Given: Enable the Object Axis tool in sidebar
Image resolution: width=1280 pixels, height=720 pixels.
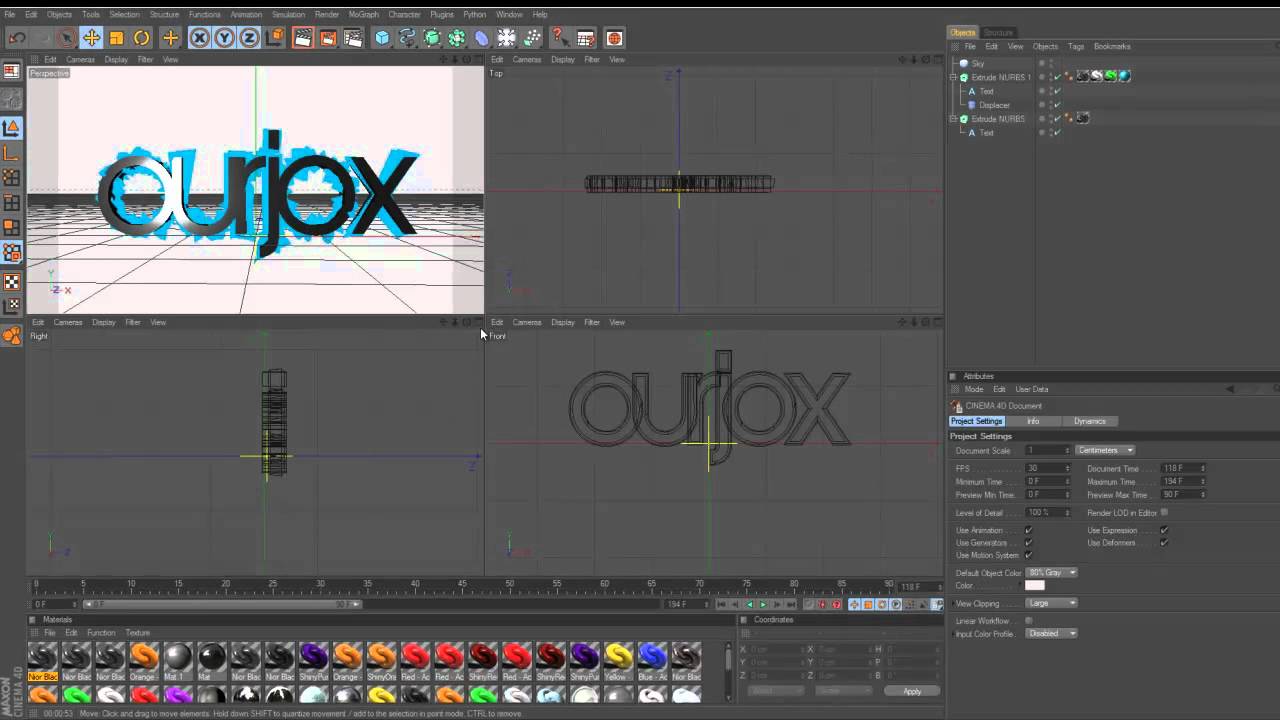Looking at the screenshot, I should point(12,153).
